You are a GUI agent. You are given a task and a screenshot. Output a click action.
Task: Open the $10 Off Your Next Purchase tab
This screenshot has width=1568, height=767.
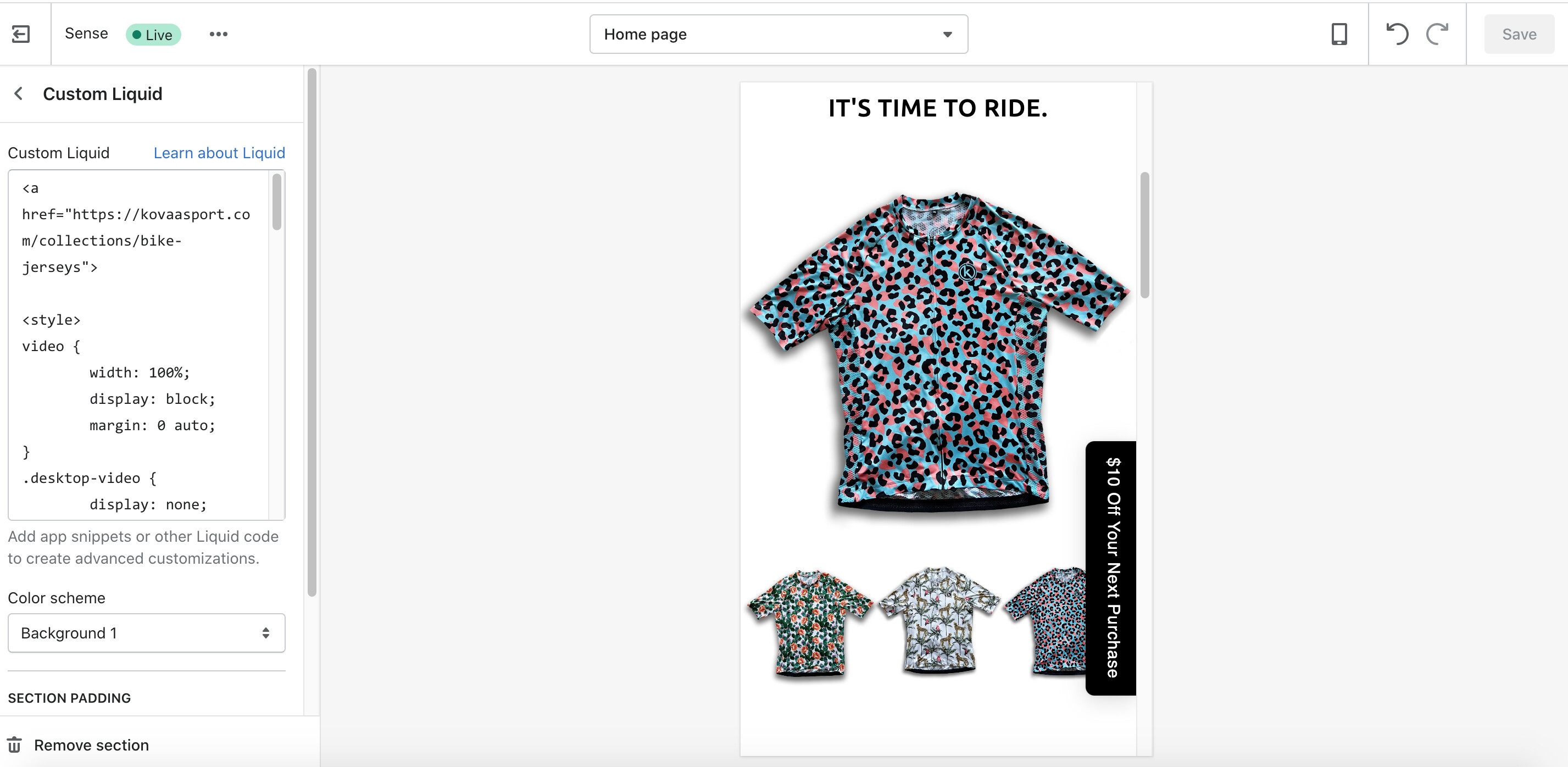1111,568
